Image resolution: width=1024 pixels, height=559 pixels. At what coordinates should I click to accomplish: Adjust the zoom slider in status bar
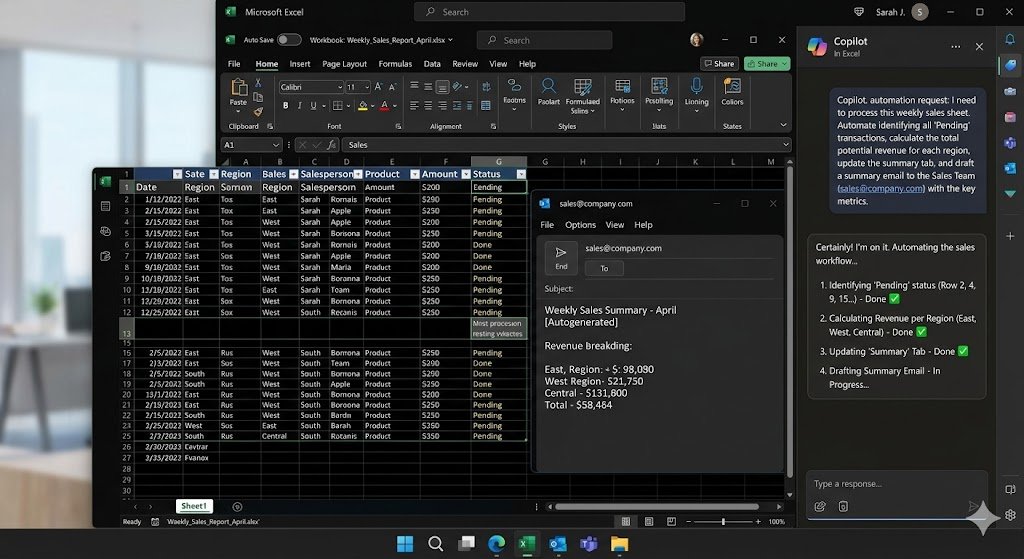click(x=723, y=522)
